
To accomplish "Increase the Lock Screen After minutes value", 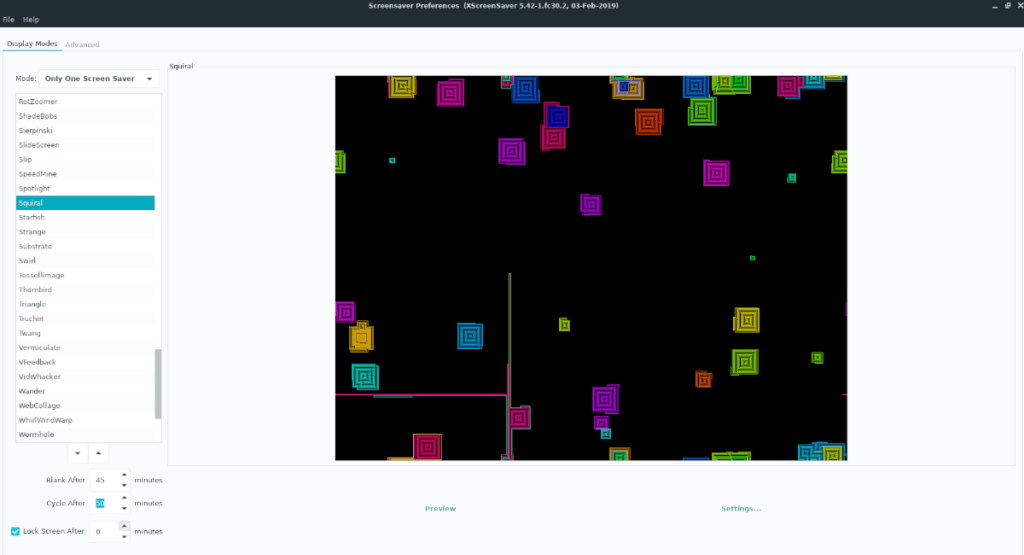I will point(124,526).
